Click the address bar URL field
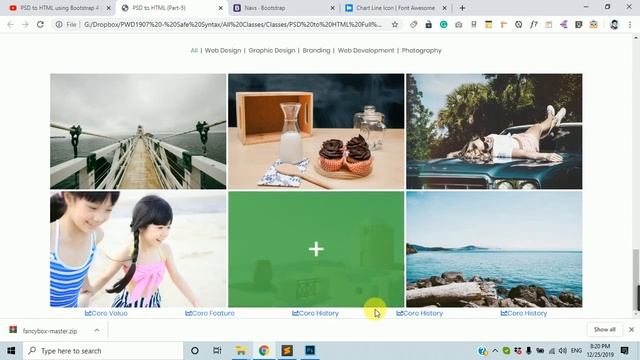640x360 pixels. coord(233,24)
